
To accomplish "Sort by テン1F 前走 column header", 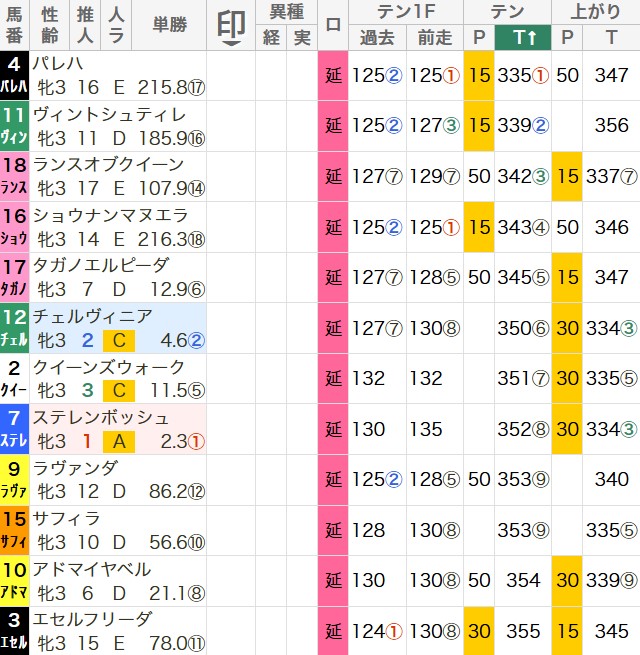I will [435, 38].
